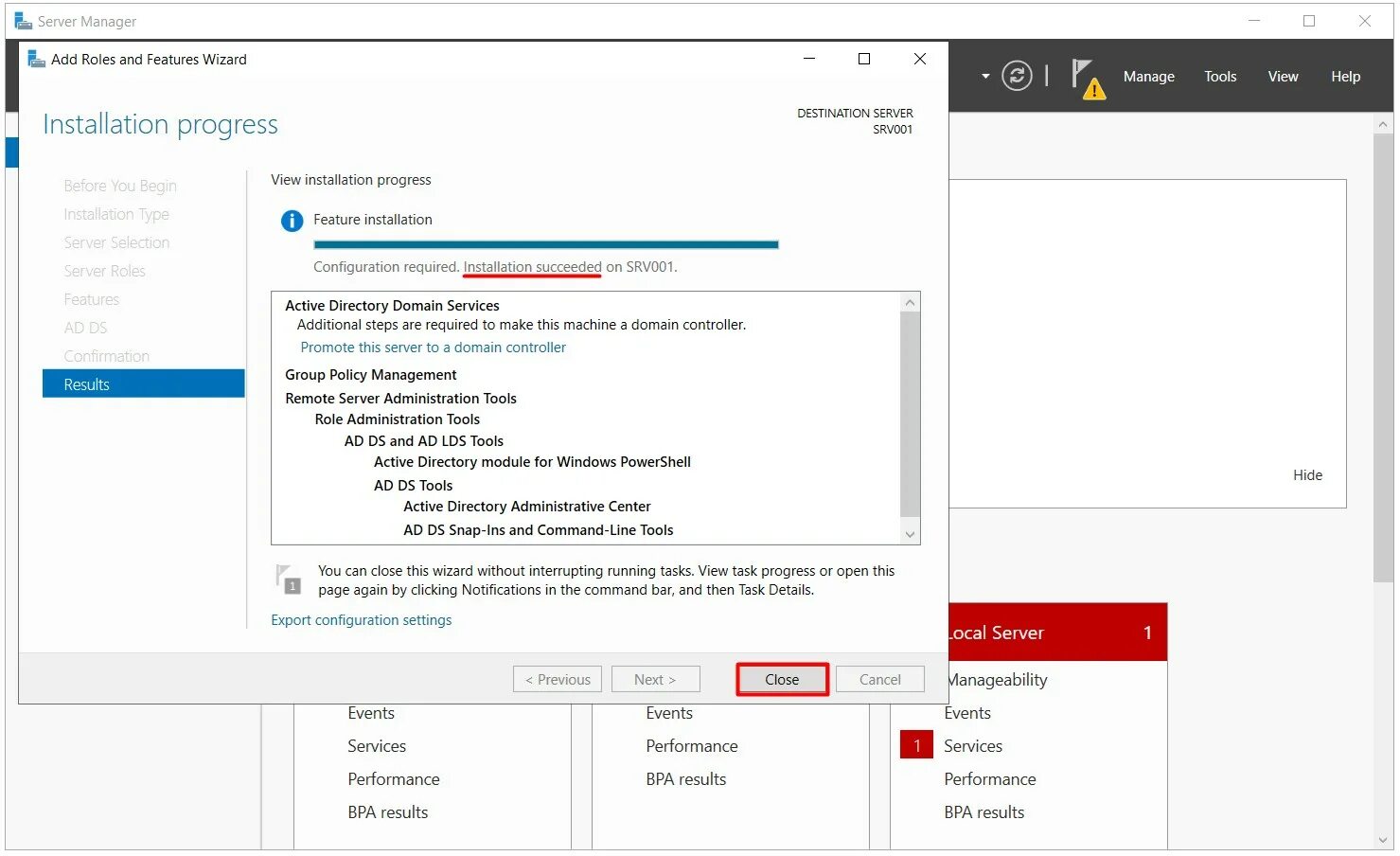Minimize the Add Roles and Features Wizard
The height and width of the screenshot is (856, 1400).
pyautogui.click(x=809, y=59)
